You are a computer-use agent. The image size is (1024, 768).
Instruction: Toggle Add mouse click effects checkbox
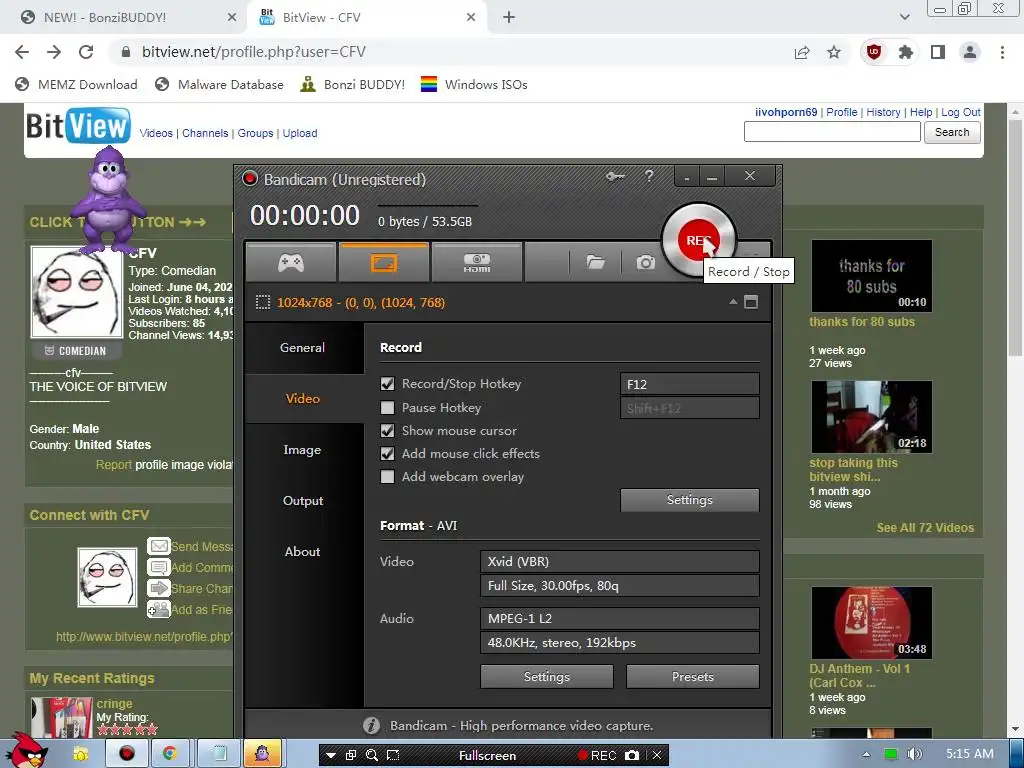387,454
